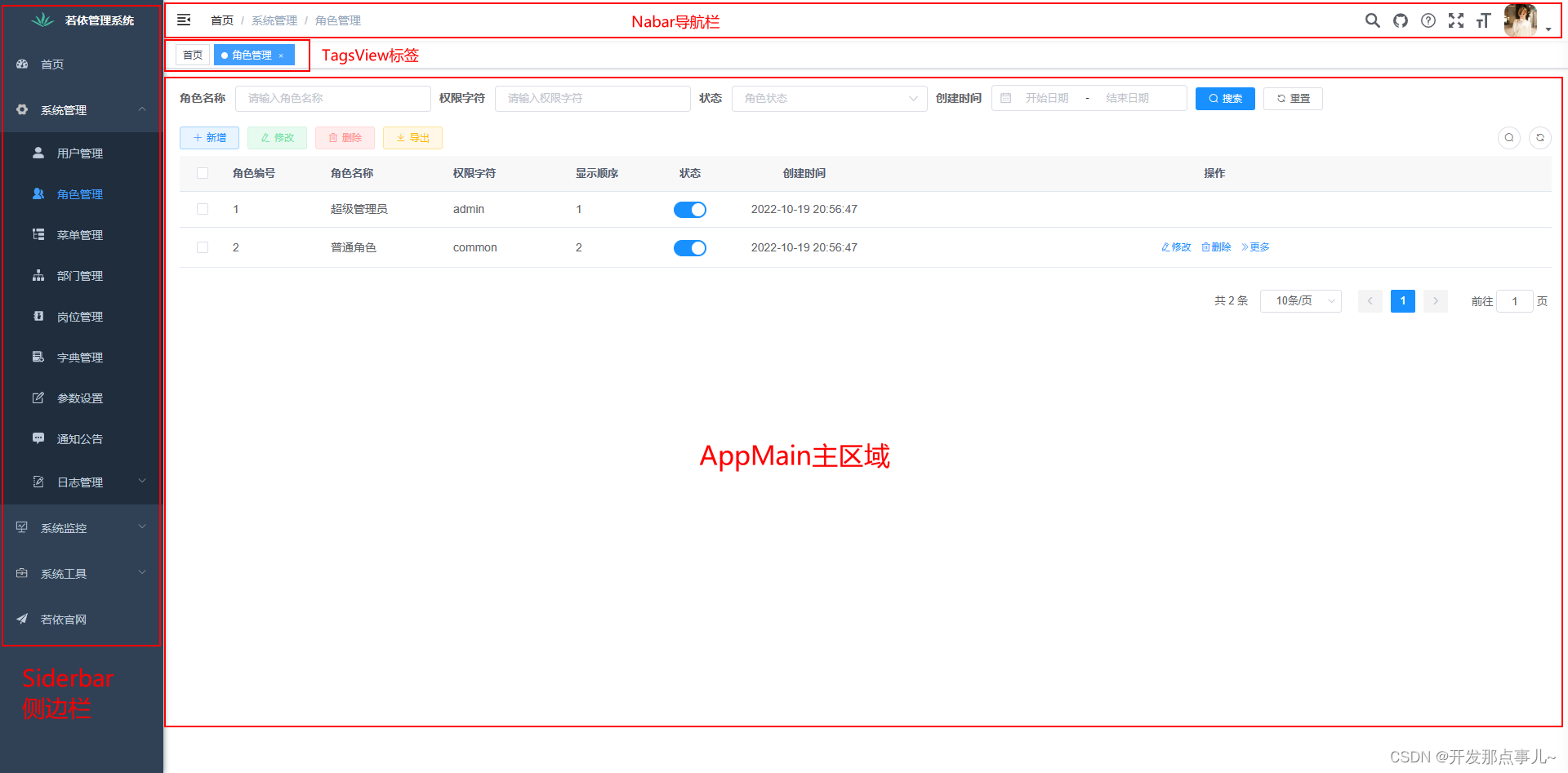Click the 新增 button

click(x=209, y=138)
